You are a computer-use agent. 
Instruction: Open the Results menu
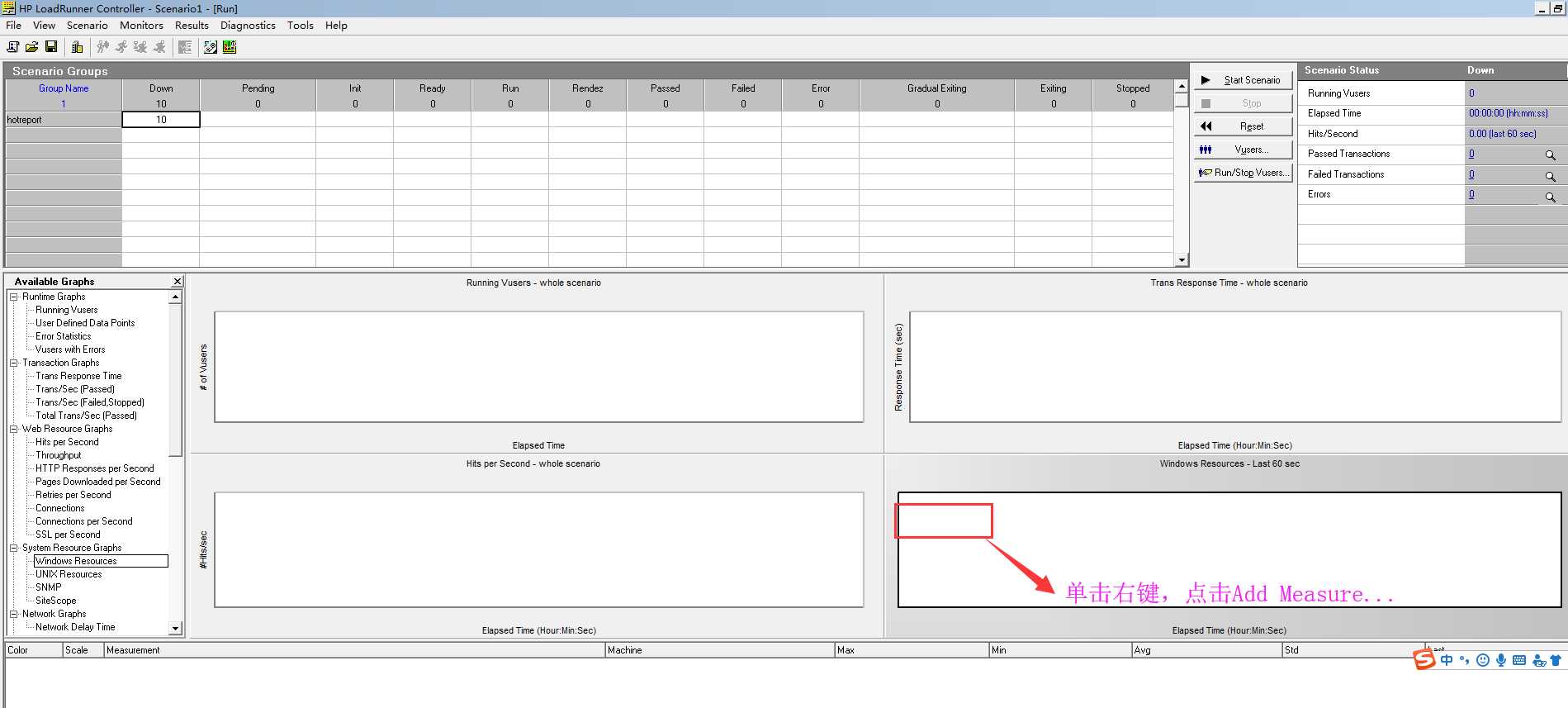(x=192, y=26)
